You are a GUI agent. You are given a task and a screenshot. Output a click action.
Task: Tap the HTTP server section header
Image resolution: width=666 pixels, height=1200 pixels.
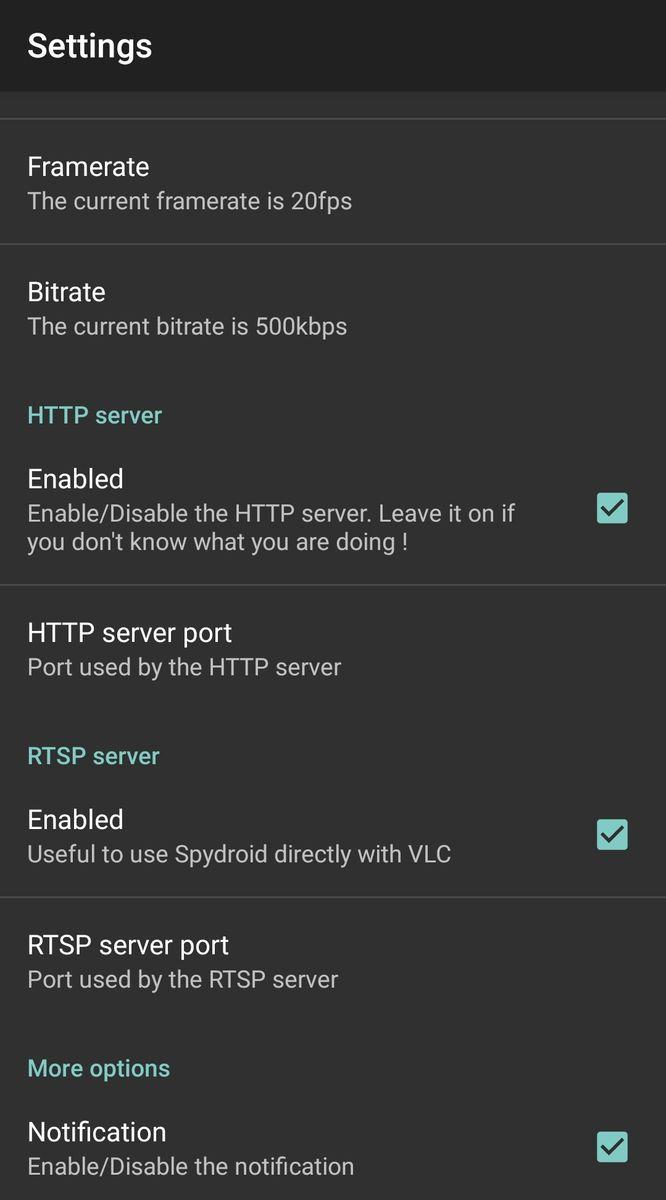(95, 415)
